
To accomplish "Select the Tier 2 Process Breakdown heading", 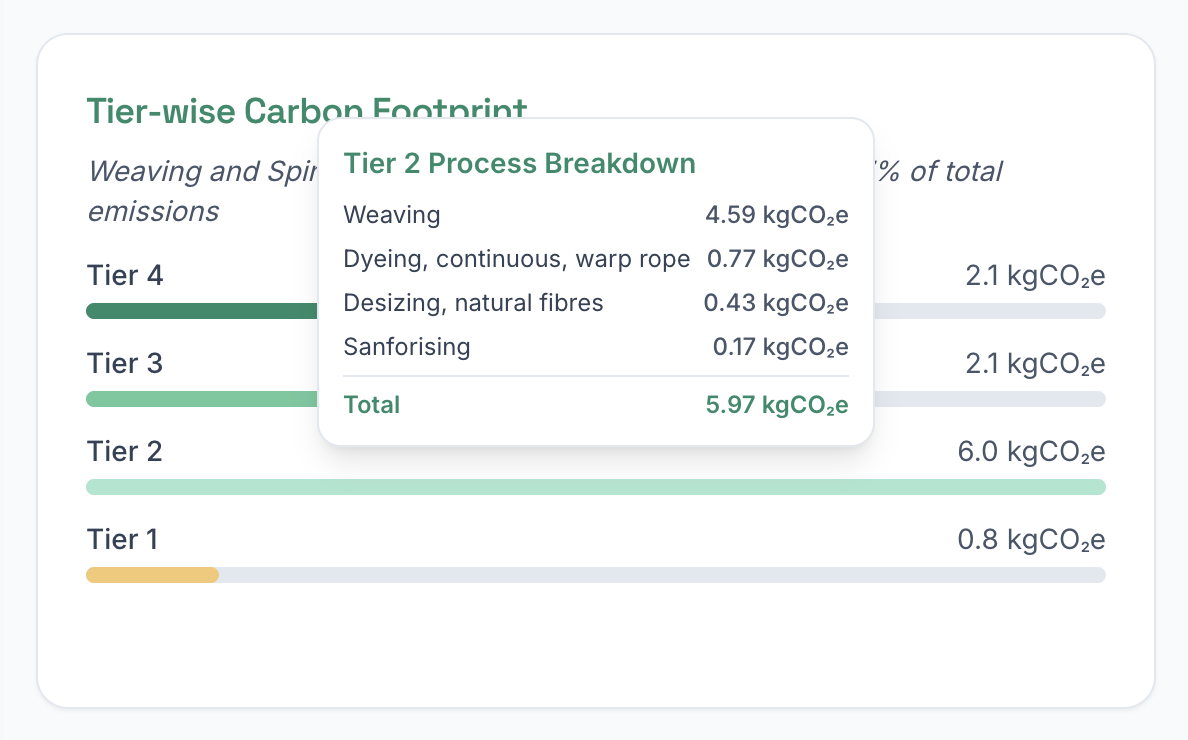I will (x=520, y=163).
